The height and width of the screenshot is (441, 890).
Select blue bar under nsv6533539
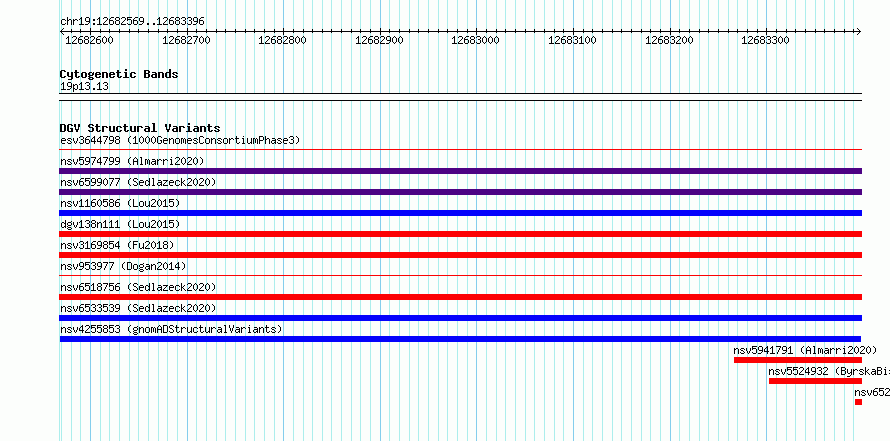[x=460, y=318]
